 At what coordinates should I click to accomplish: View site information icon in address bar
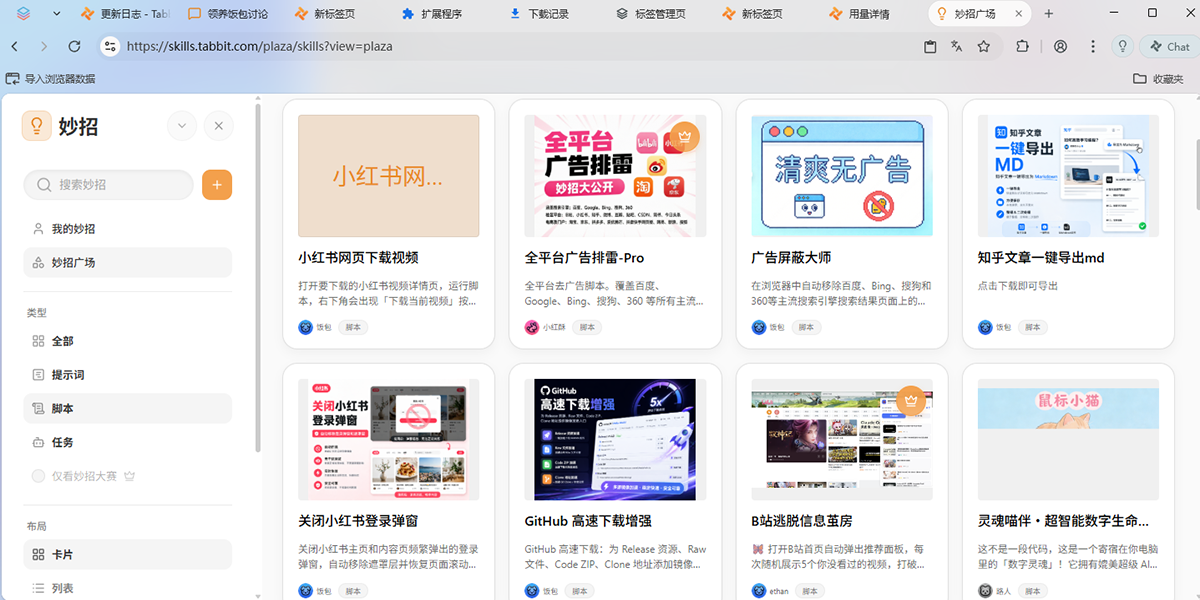110,46
